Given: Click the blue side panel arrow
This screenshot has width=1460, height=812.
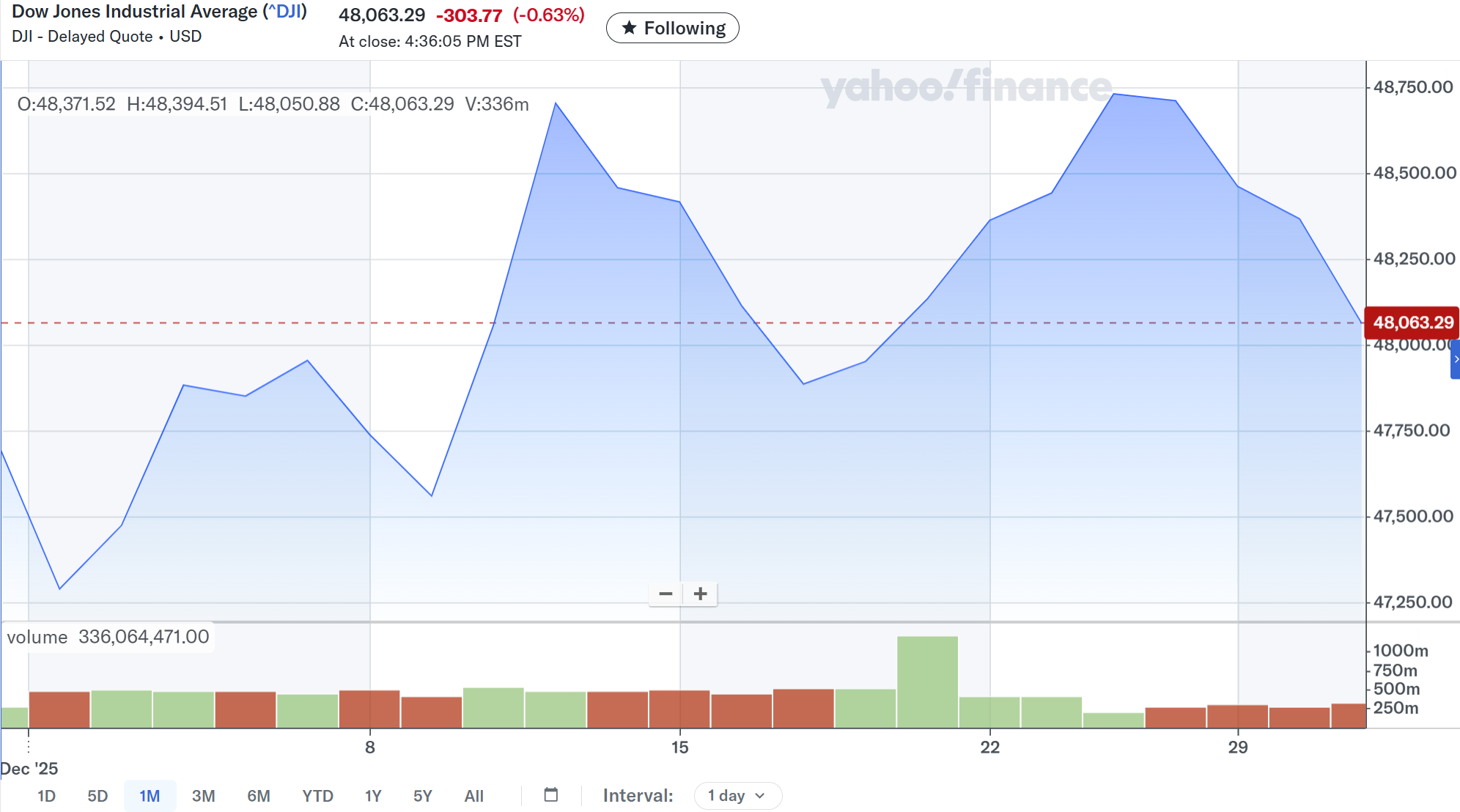Looking at the screenshot, I should pos(1455,359).
